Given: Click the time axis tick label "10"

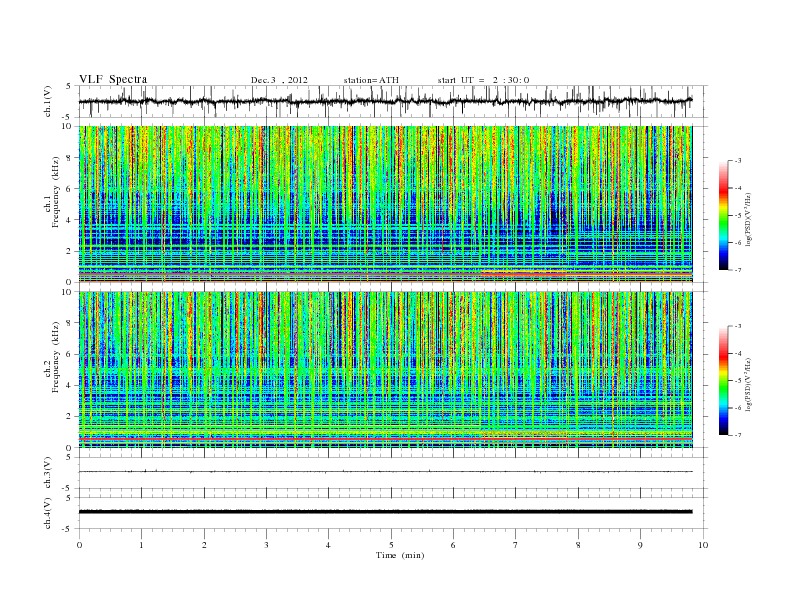Looking at the screenshot, I should tap(703, 545).
